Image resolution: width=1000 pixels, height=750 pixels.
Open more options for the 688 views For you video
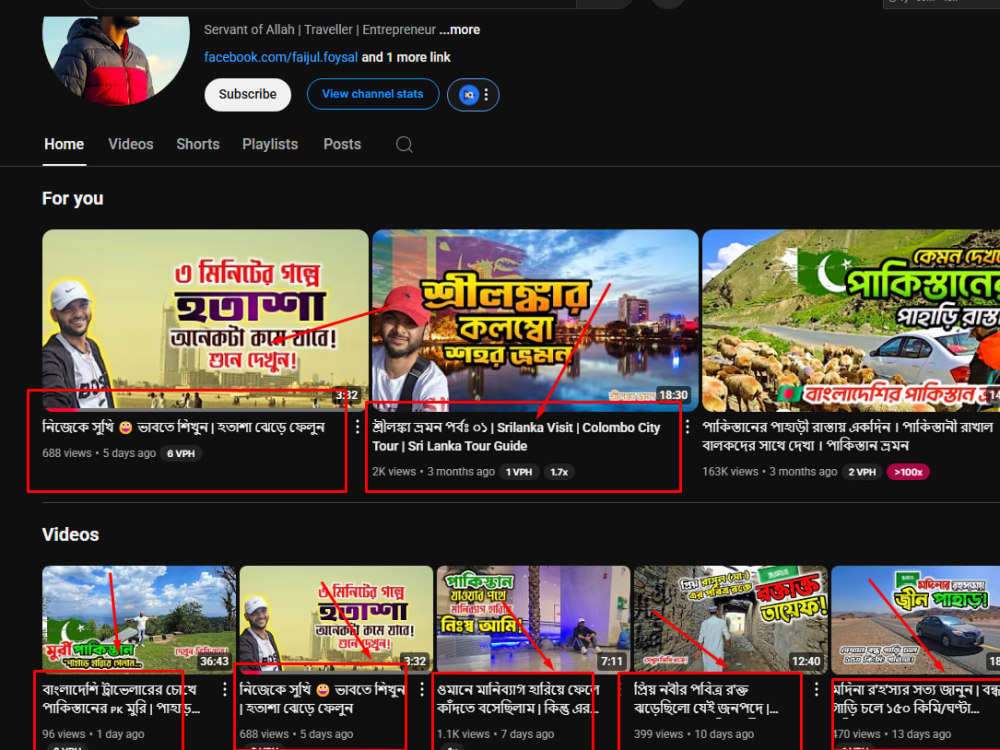coord(357,427)
